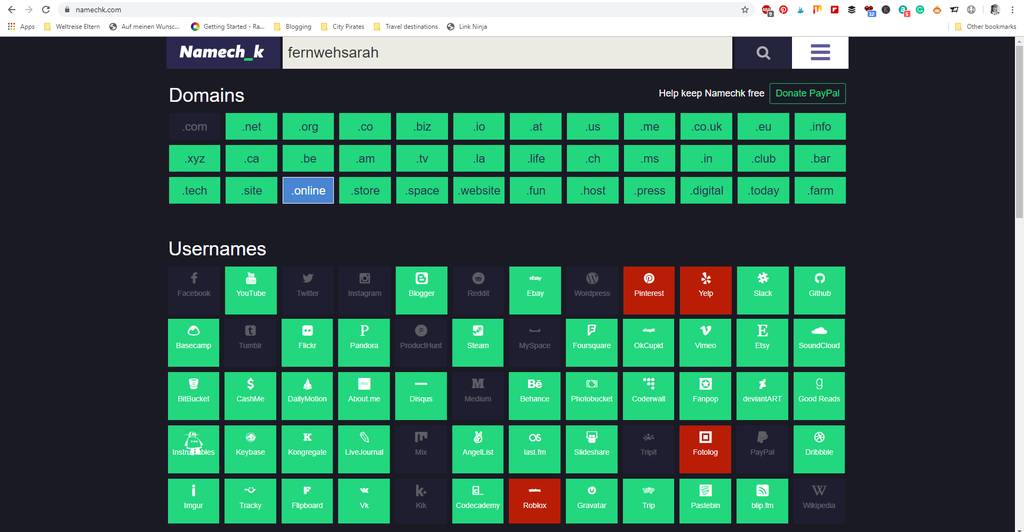Open the City Pirates bookmarks folder
1024x532 pixels.
click(343, 27)
